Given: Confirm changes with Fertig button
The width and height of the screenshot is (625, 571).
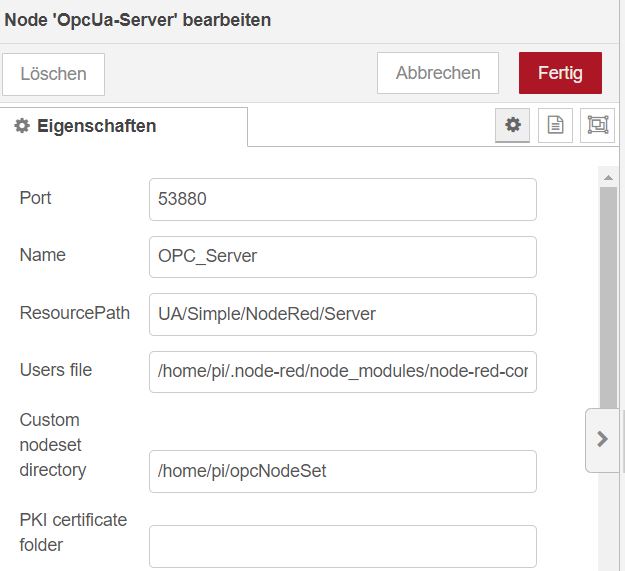Looking at the screenshot, I should (x=560, y=73).
